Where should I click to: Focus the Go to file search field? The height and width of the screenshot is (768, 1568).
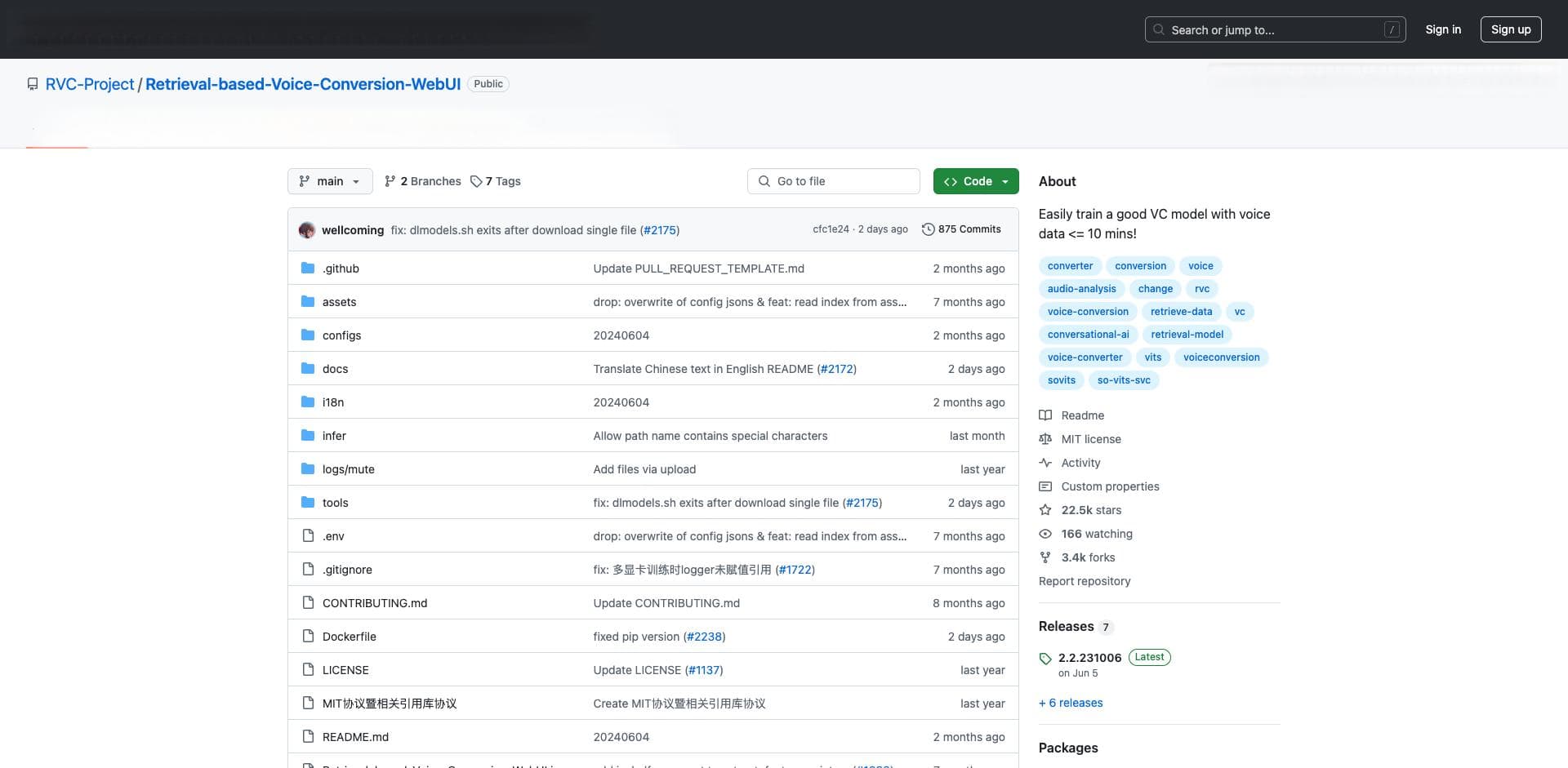coord(834,181)
